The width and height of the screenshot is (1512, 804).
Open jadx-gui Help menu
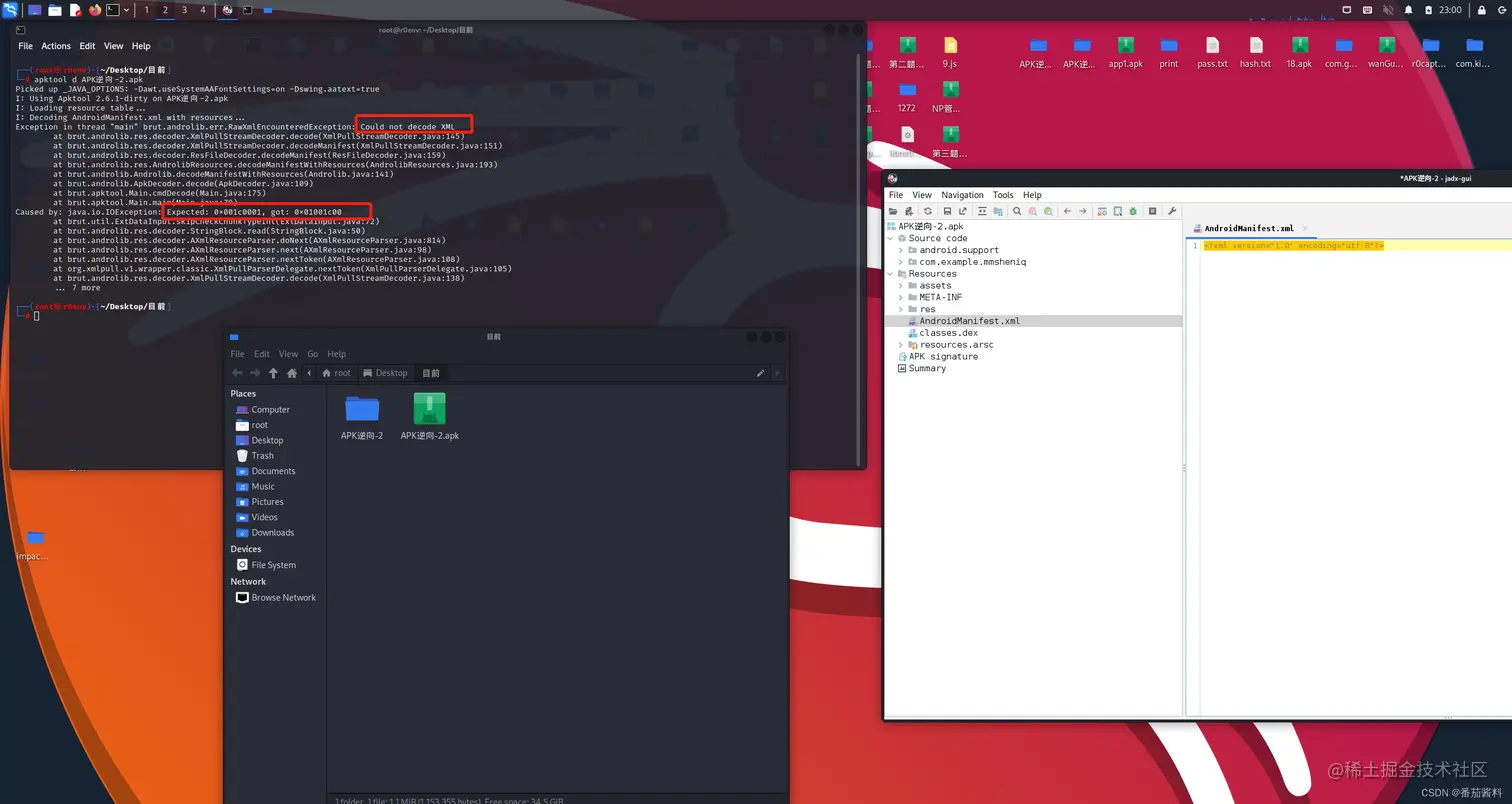[x=1032, y=195]
